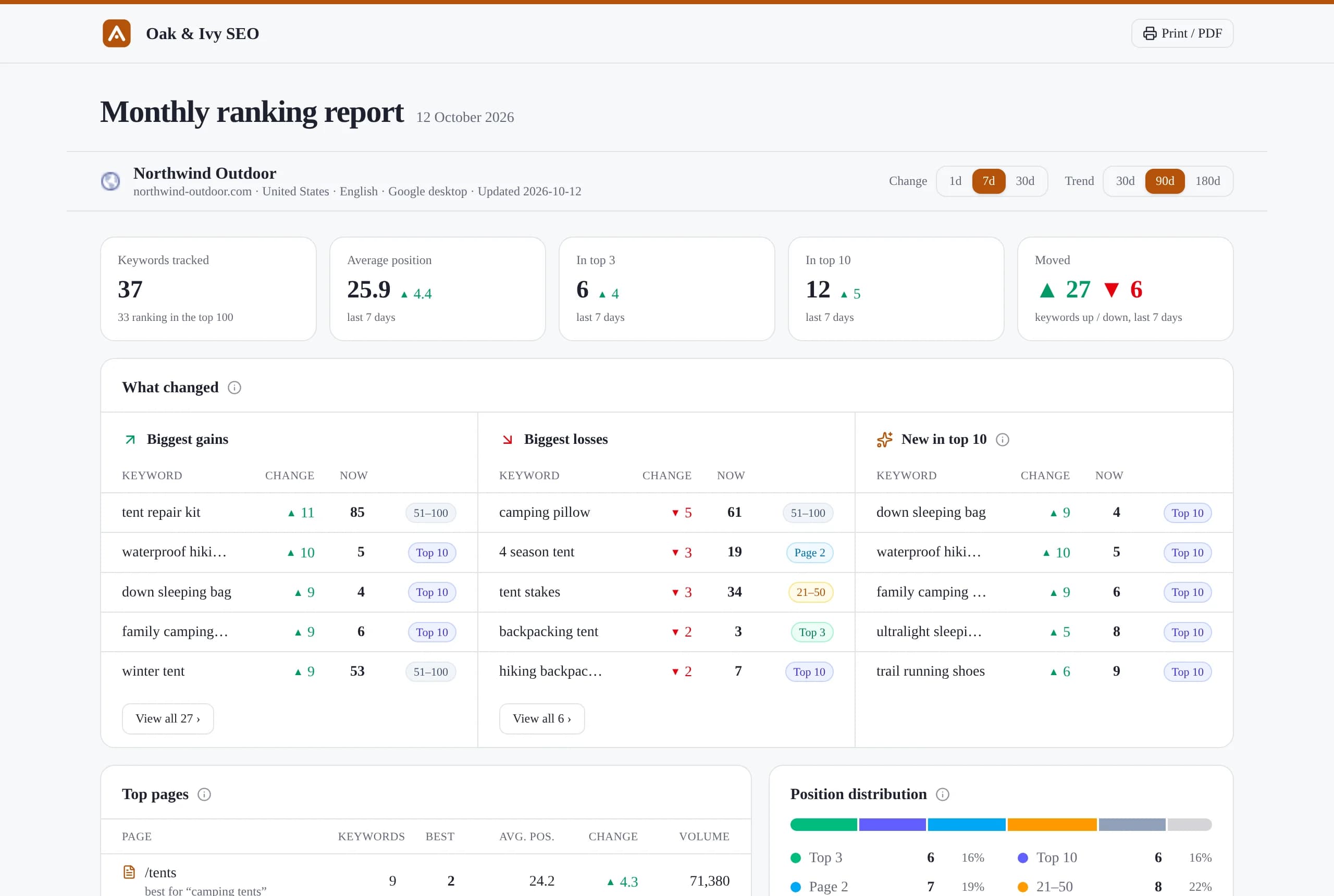Click the In top 10 card
Screen dimensions: 1334x896
click(x=896, y=289)
